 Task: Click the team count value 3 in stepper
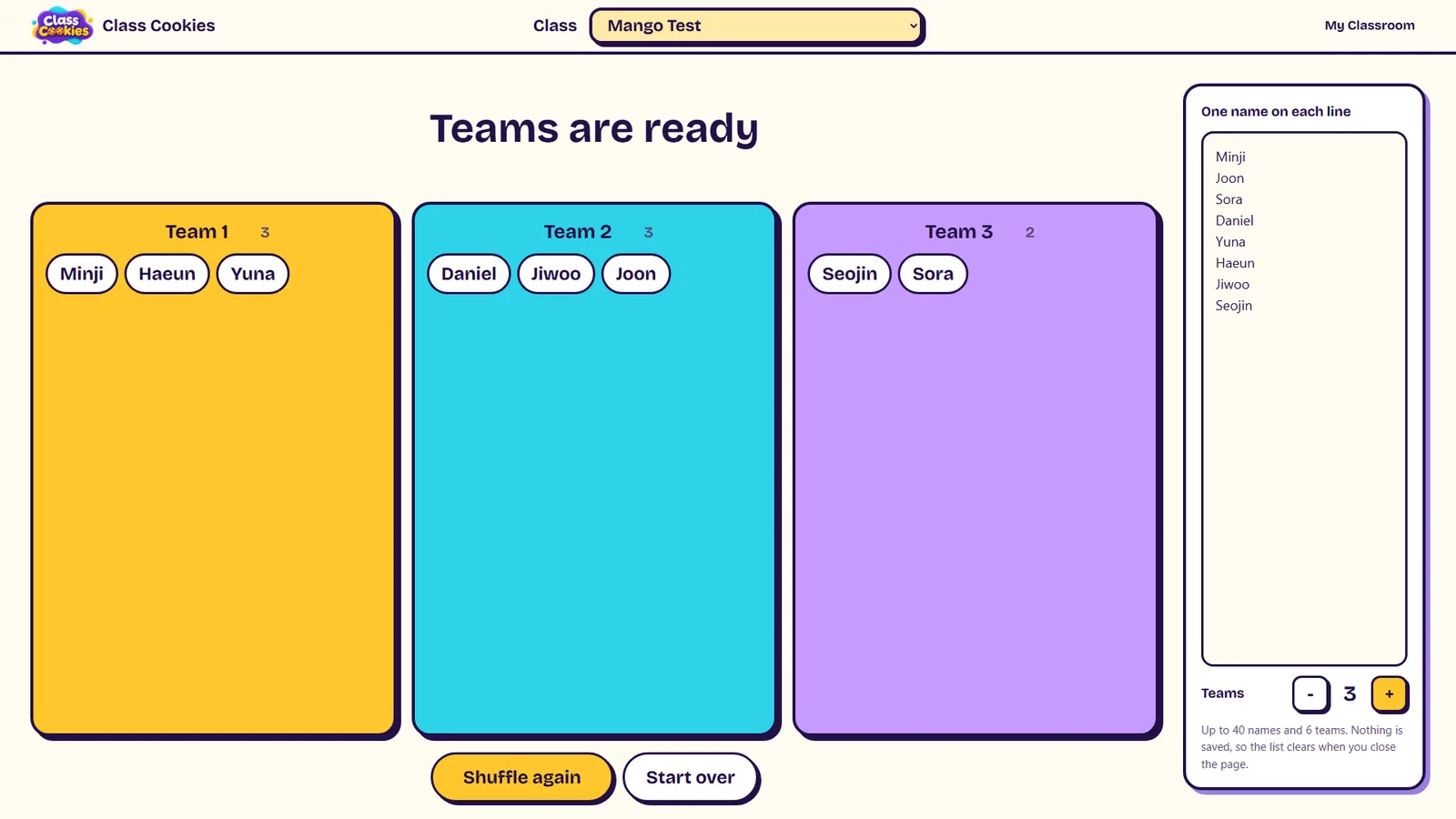coord(1350,694)
